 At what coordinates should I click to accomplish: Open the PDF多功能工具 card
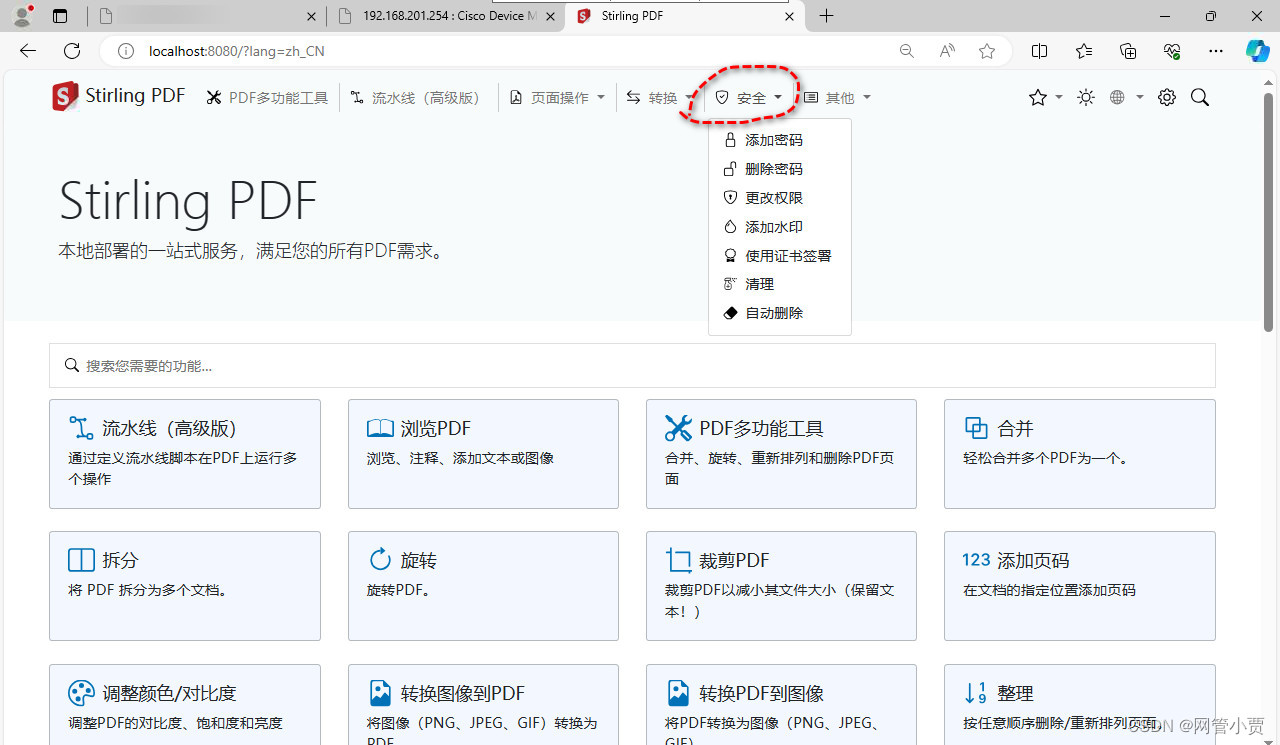coord(781,454)
